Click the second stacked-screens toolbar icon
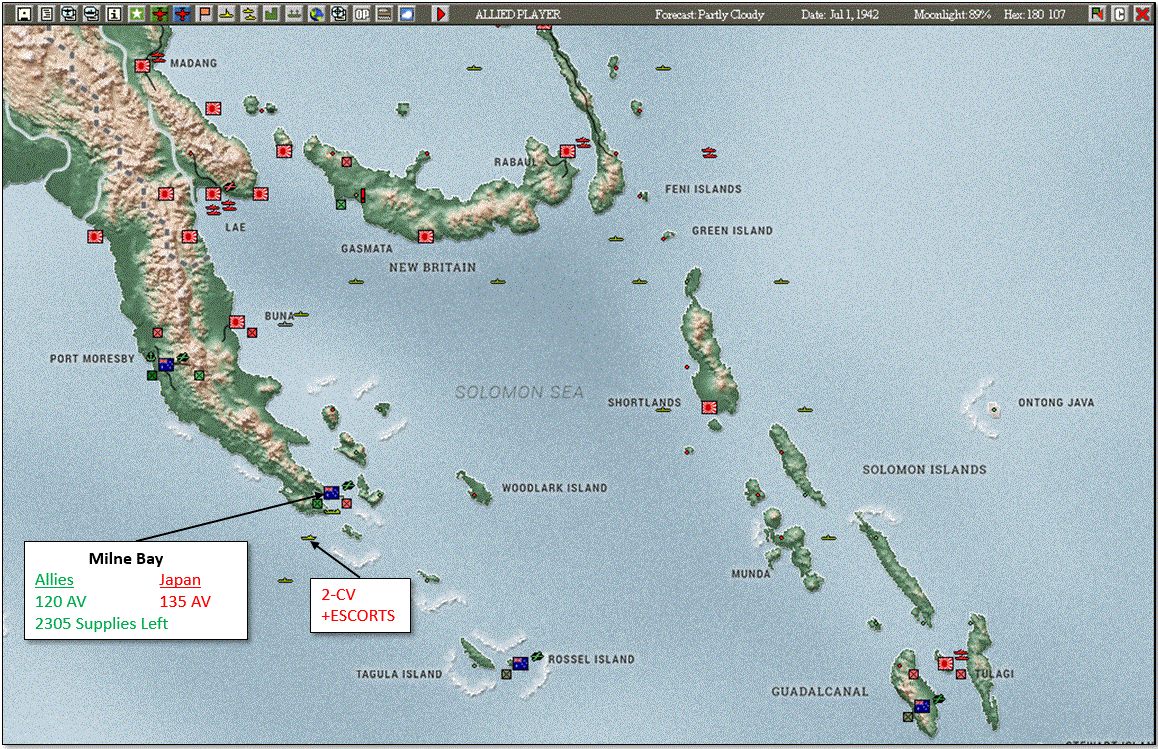1158x749 pixels. (x=92, y=13)
